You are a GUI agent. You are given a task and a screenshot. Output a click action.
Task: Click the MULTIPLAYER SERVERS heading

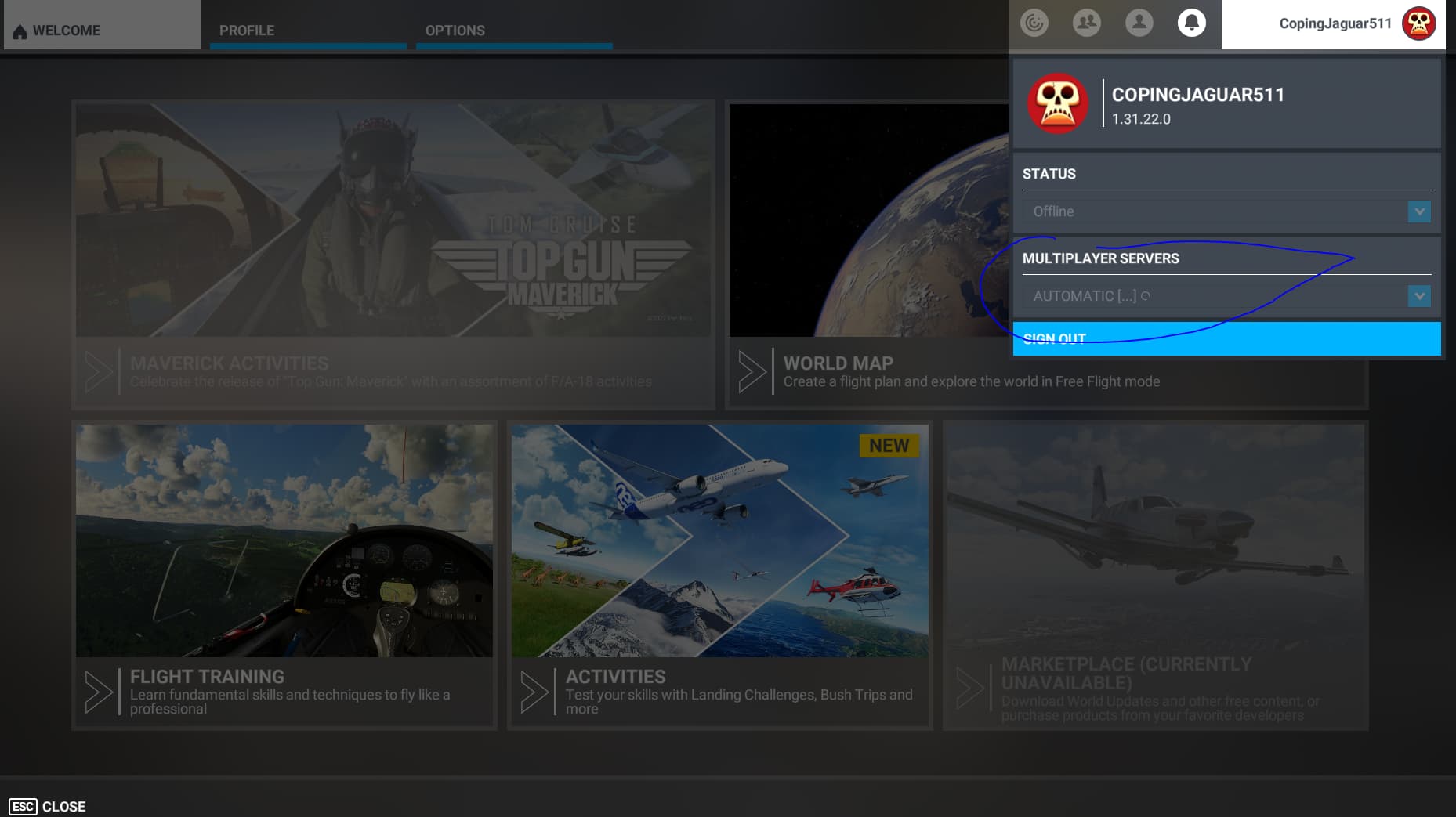point(1100,258)
